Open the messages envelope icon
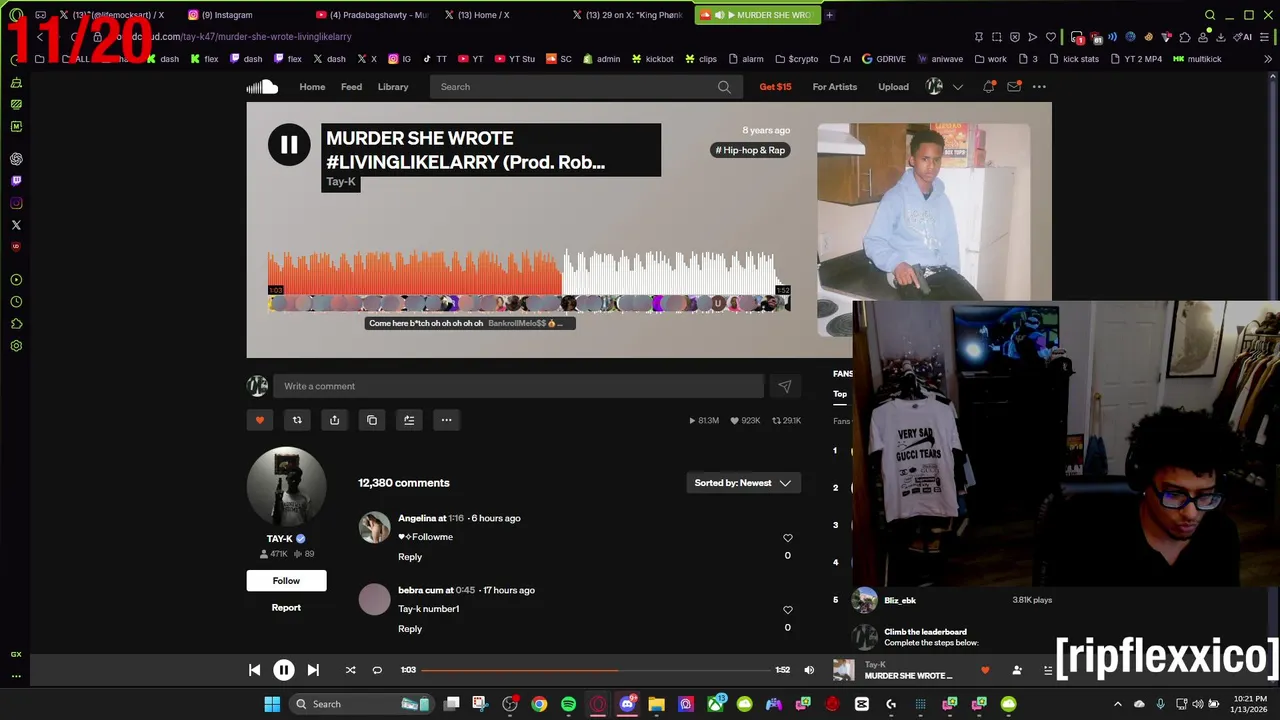1280x720 pixels. coord(1014,87)
